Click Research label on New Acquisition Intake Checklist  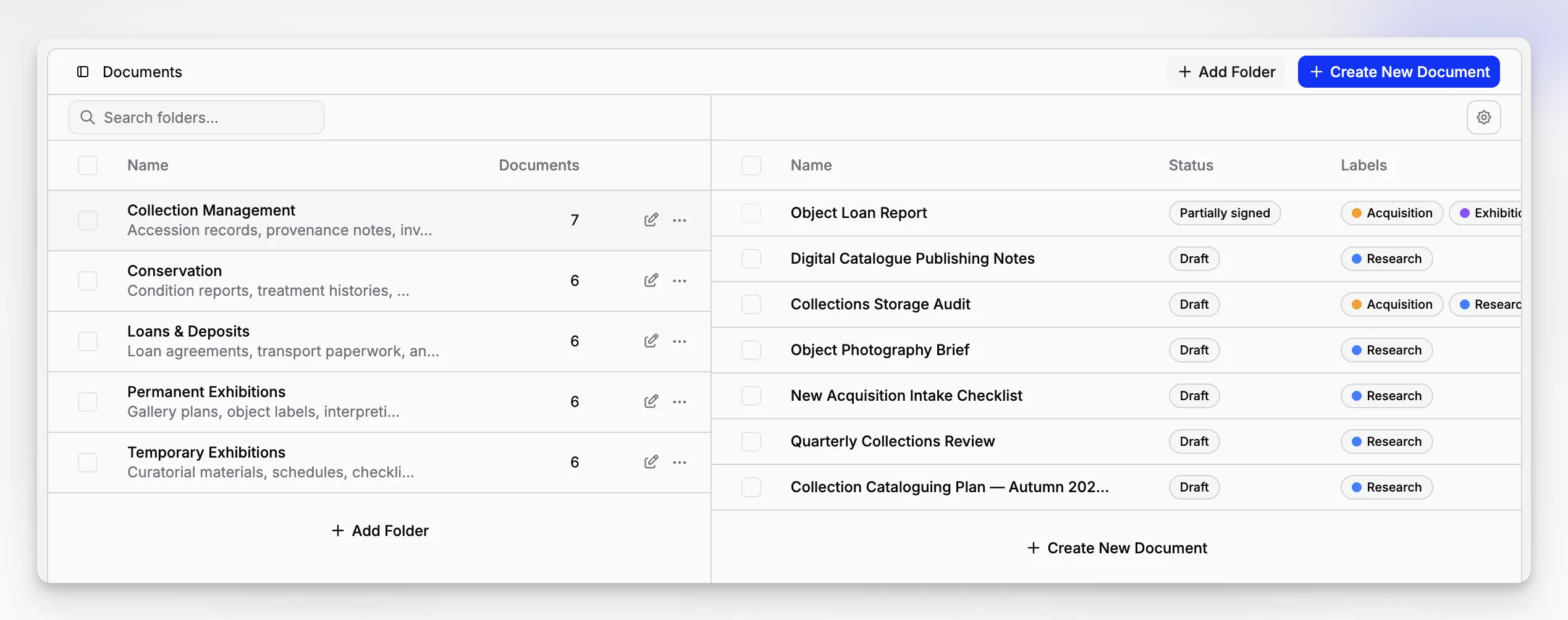click(x=1386, y=396)
